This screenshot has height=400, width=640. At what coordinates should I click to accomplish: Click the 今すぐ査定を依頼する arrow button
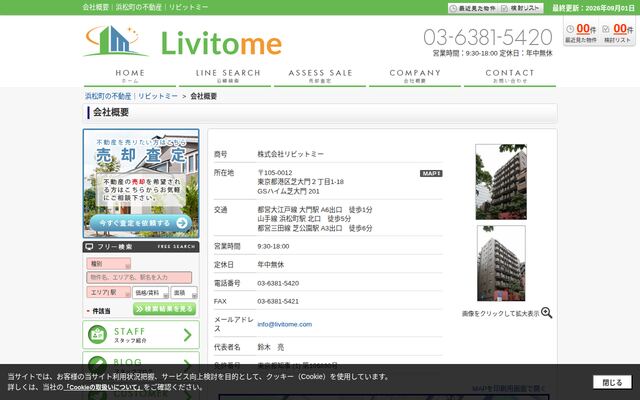click(141, 223)
